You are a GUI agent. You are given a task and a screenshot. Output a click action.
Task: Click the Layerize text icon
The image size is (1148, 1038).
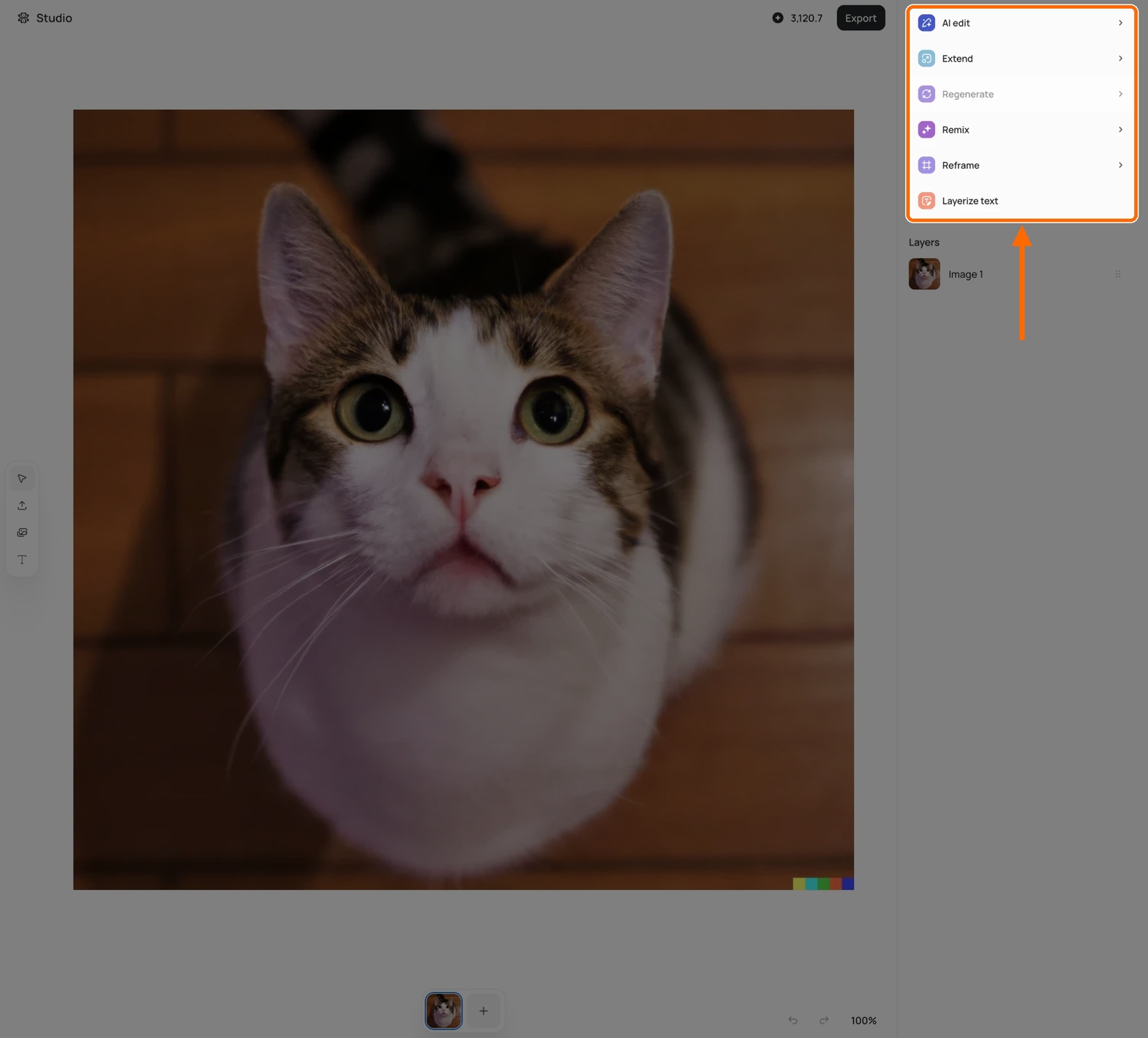pos(926,201)
